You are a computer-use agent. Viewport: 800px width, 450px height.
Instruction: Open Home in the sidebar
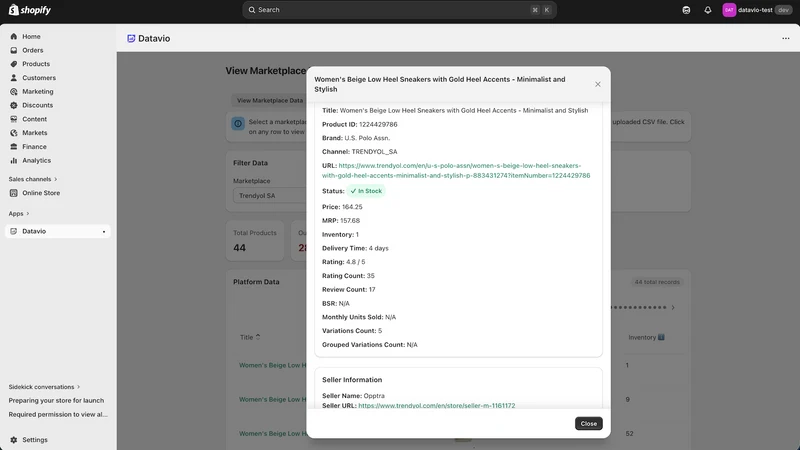[31, 36]
